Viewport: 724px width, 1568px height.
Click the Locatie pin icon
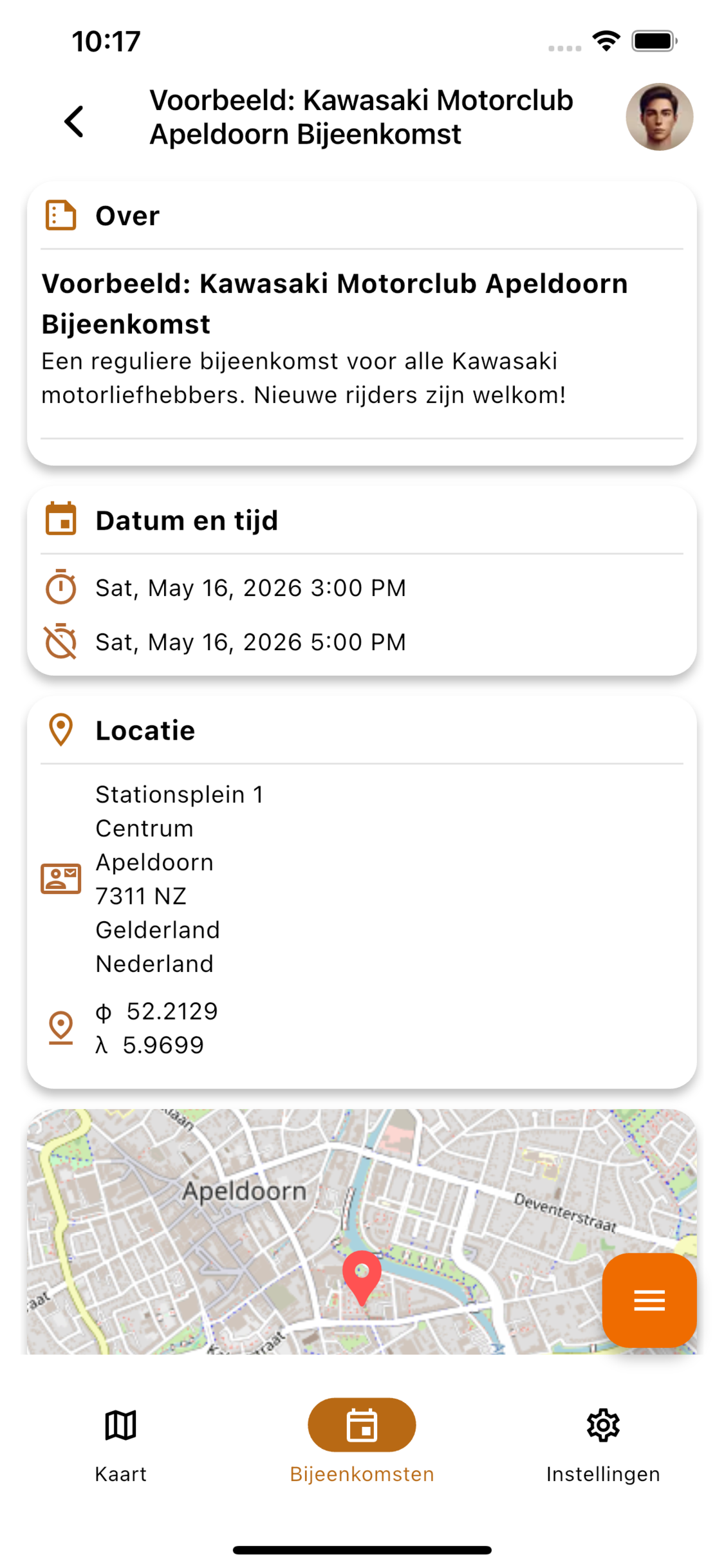(61, 730)
